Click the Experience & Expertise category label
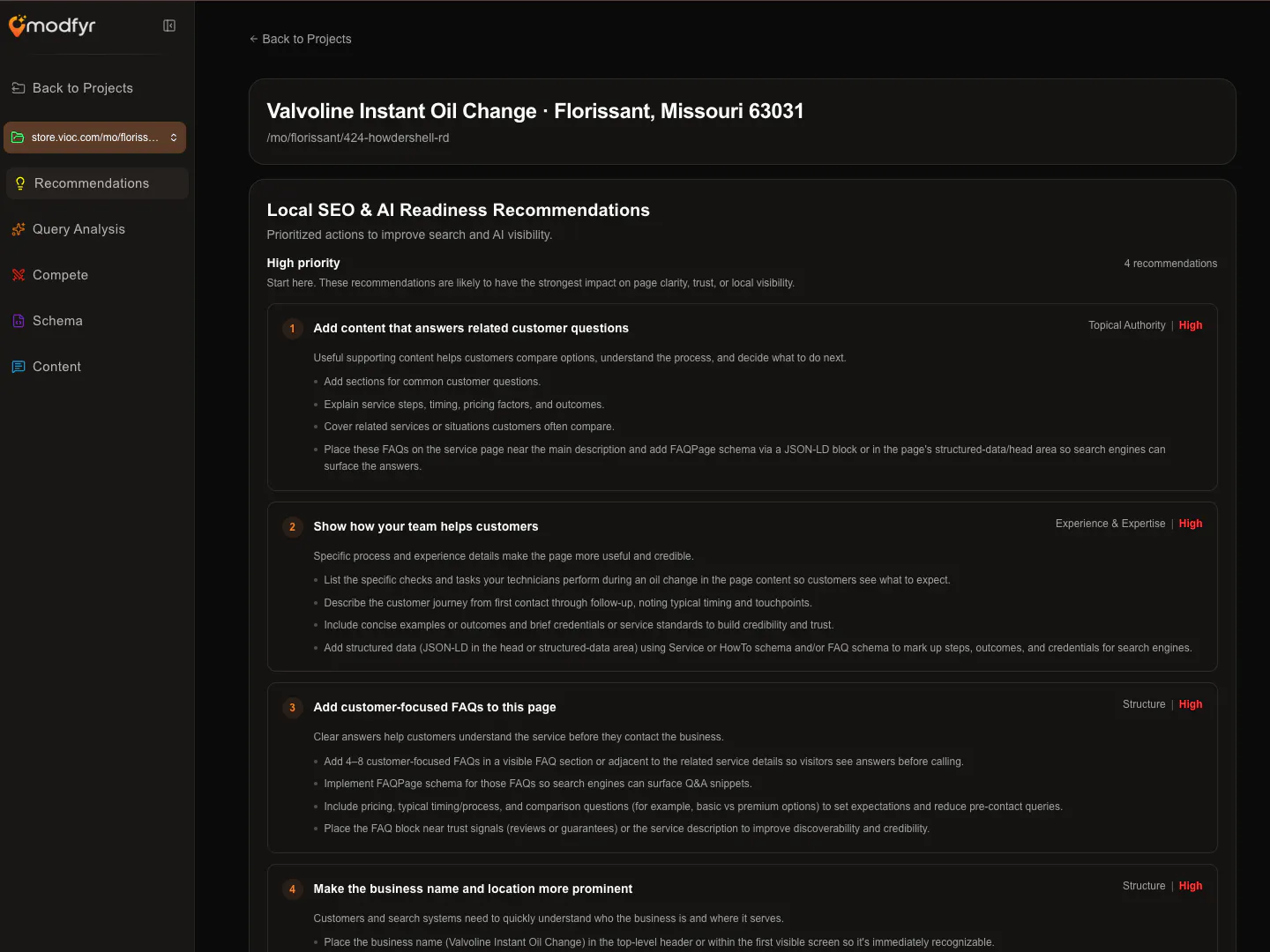This screenshot has height=952, width=1270. point(1110,524)
